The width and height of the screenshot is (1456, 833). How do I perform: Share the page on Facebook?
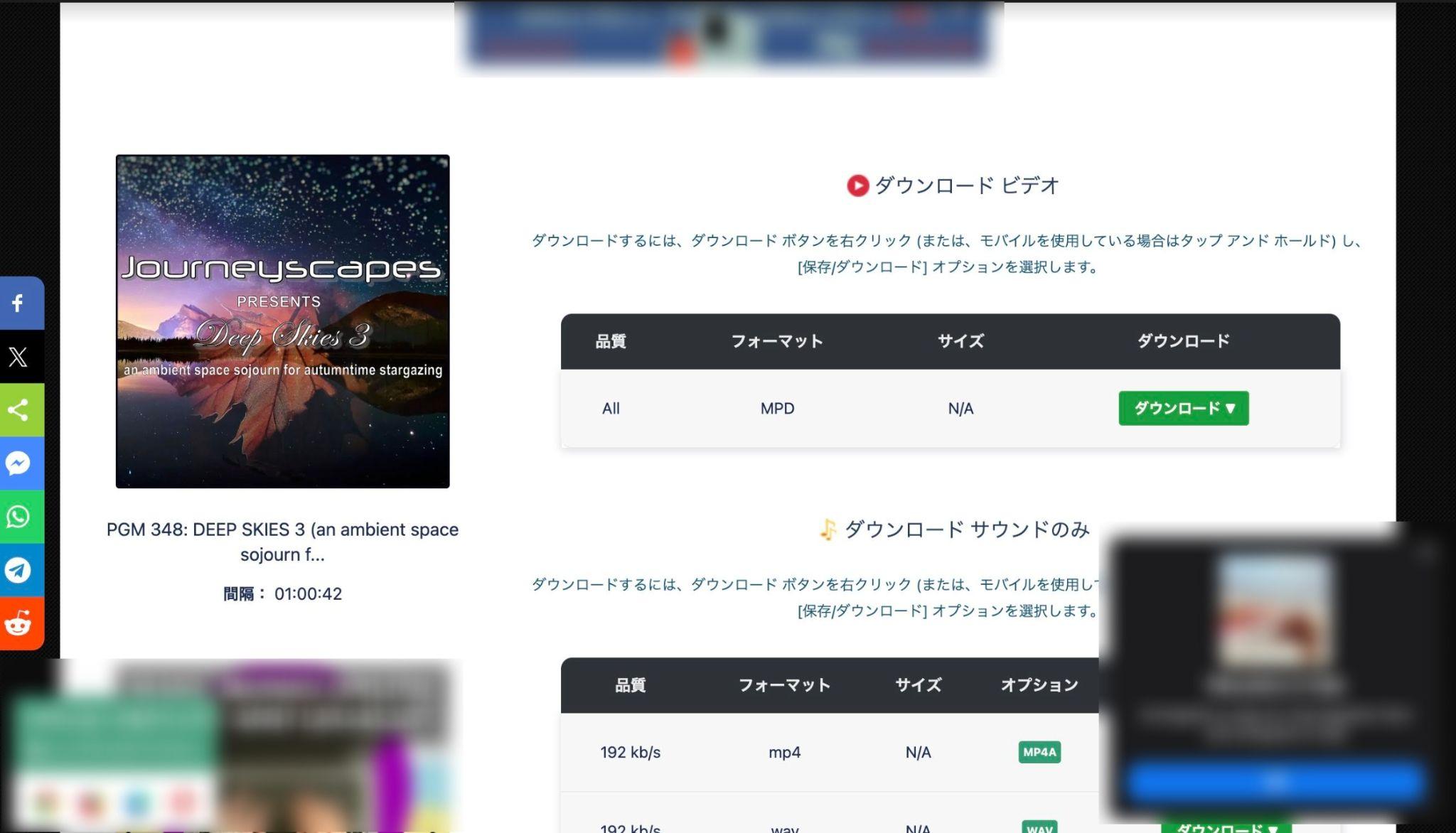19,303
